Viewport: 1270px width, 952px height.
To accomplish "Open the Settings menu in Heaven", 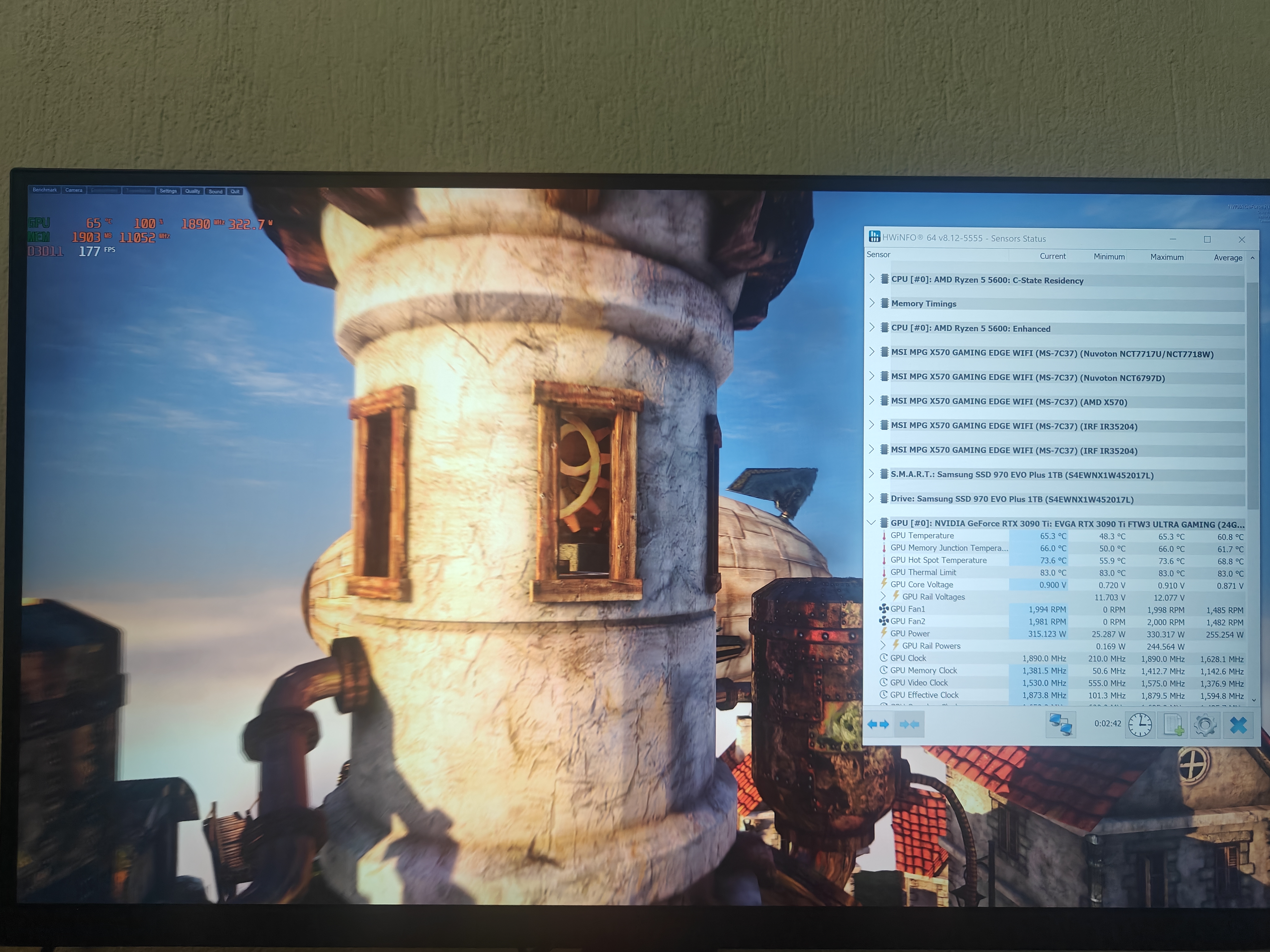I will coord(168,191).
